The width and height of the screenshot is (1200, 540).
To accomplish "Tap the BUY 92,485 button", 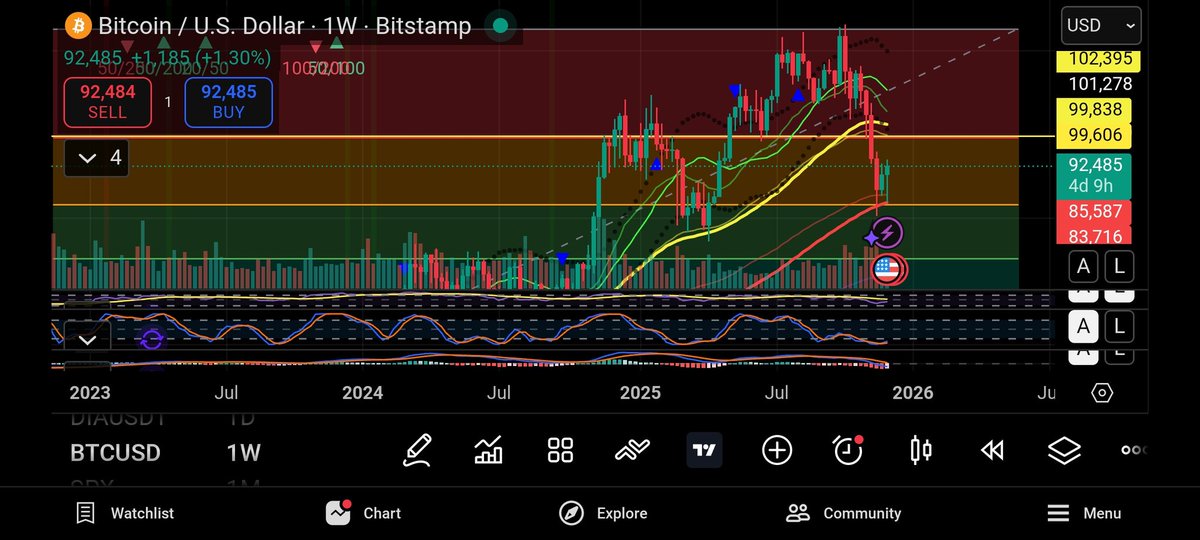I will click(228, 102).
